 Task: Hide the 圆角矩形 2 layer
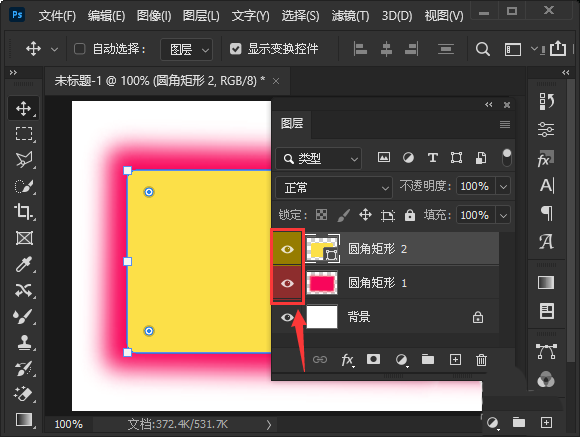coord(287,249)
